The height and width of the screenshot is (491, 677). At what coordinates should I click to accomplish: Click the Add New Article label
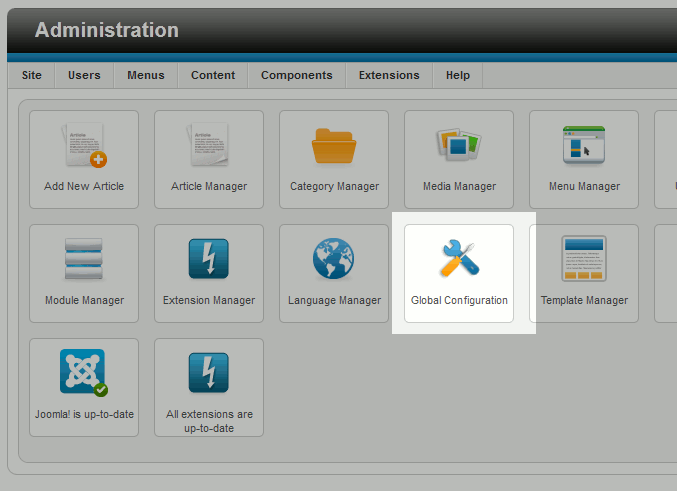pyautogui.click(x=84, y=186)
